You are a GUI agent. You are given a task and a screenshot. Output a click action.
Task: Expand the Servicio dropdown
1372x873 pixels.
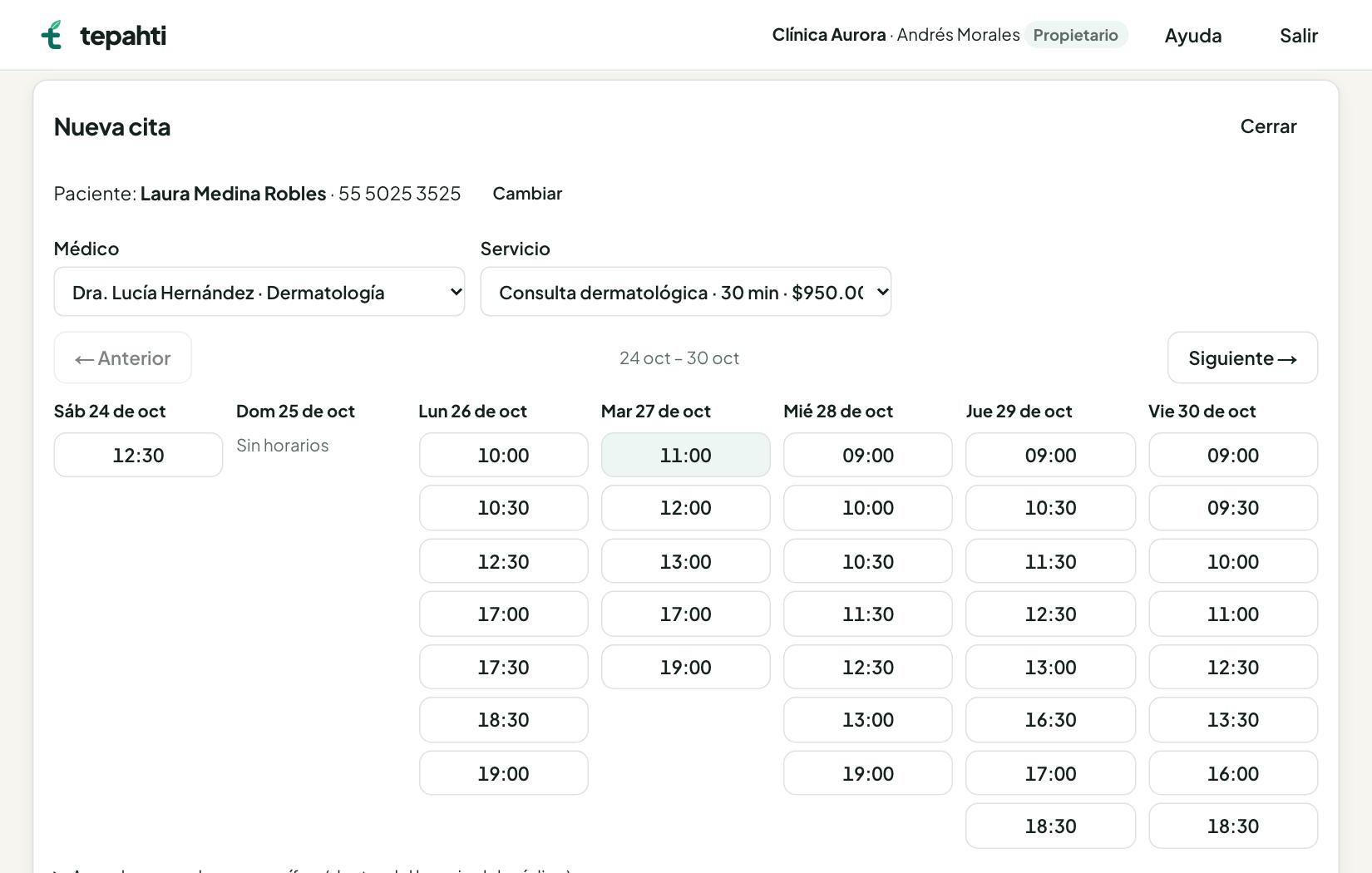tap(686, 292)
